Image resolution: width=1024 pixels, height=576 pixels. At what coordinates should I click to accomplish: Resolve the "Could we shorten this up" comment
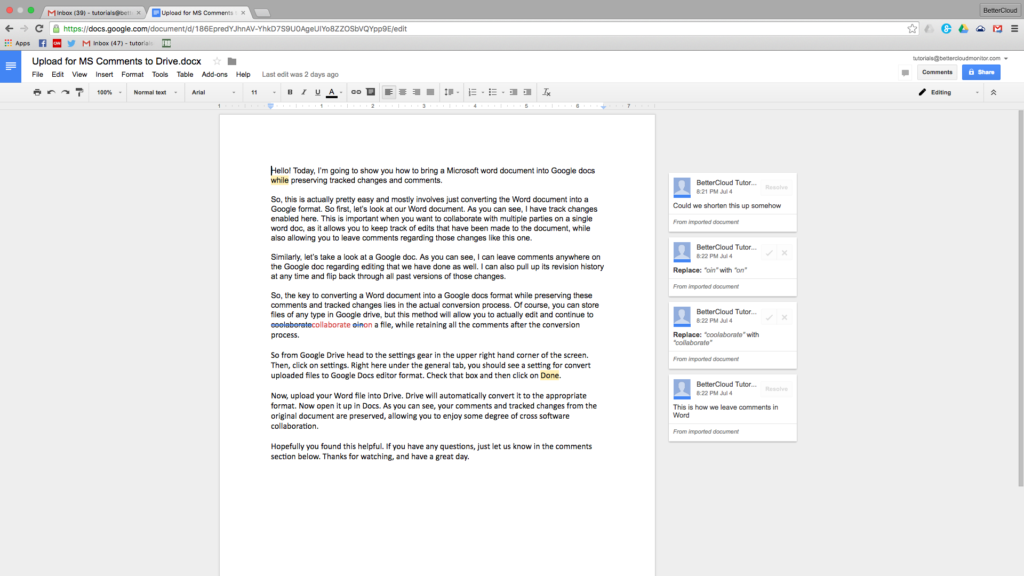click(776, 187)
